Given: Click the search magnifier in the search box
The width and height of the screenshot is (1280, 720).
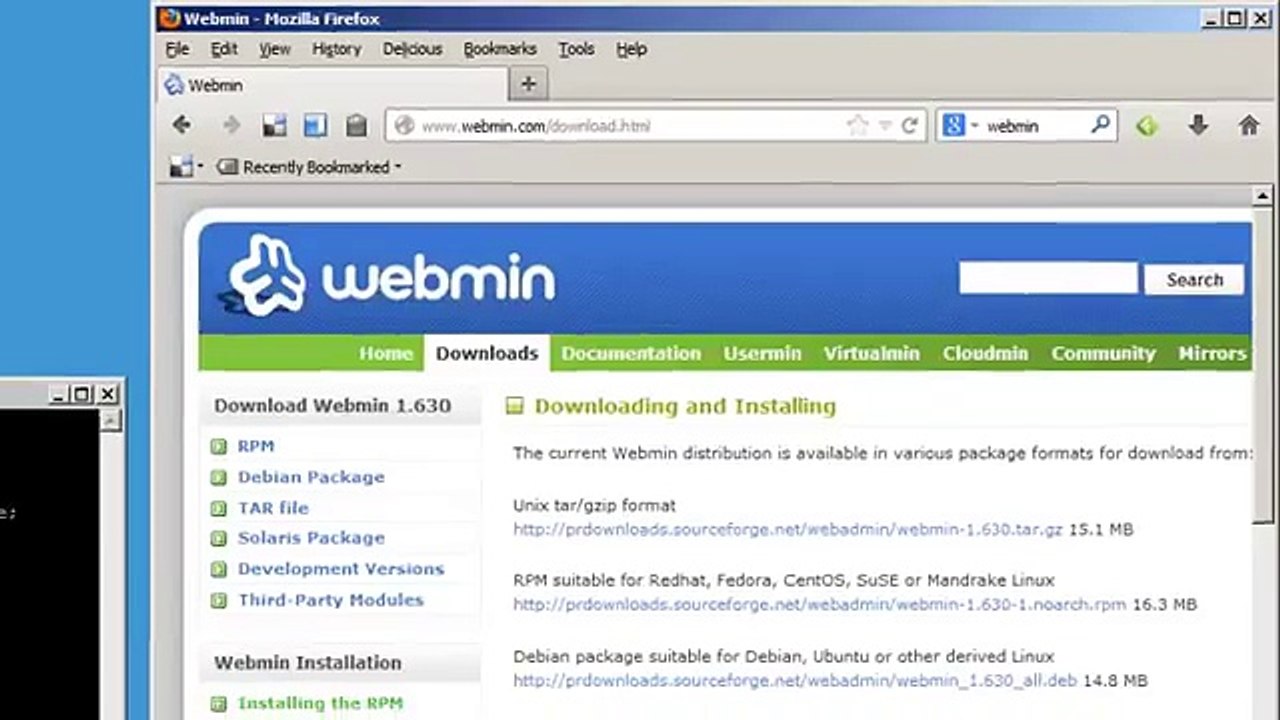Looking at the screenshot, I should tap(1100, 125).
